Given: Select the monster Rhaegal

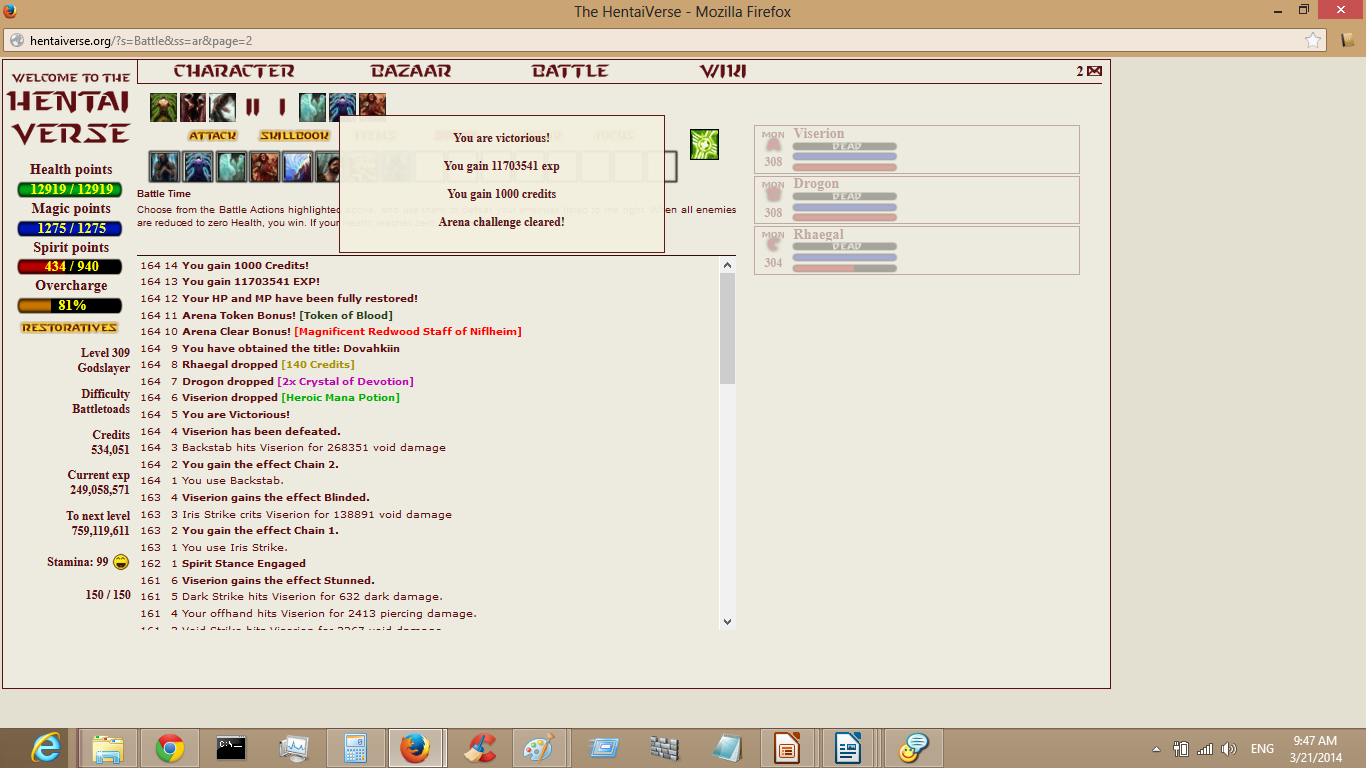Looking at the screenshot, I should pos(917,250).
